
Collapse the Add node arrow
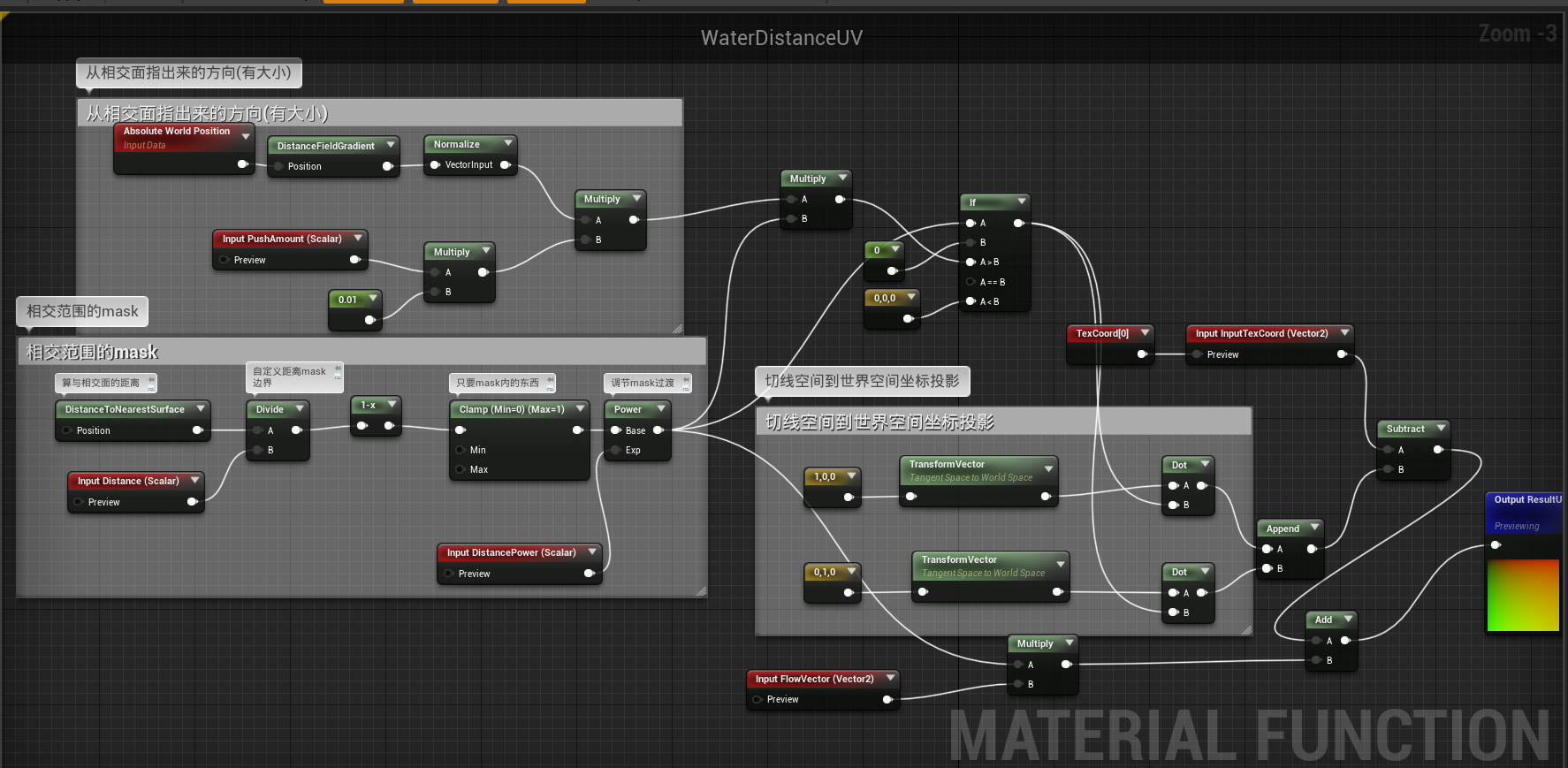(1348, 619)
